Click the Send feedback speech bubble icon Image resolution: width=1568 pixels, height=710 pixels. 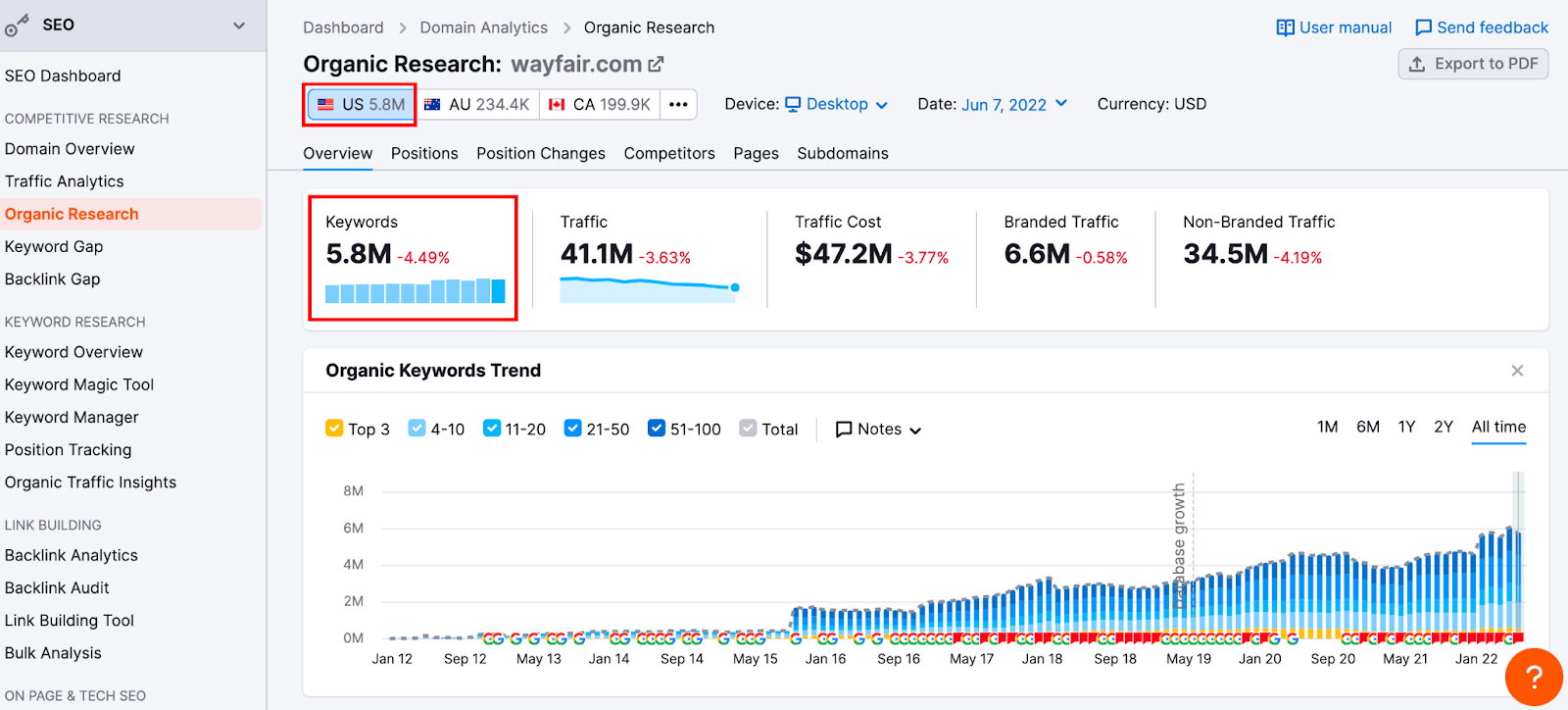pyautogui.click(x=1423, y=27)
